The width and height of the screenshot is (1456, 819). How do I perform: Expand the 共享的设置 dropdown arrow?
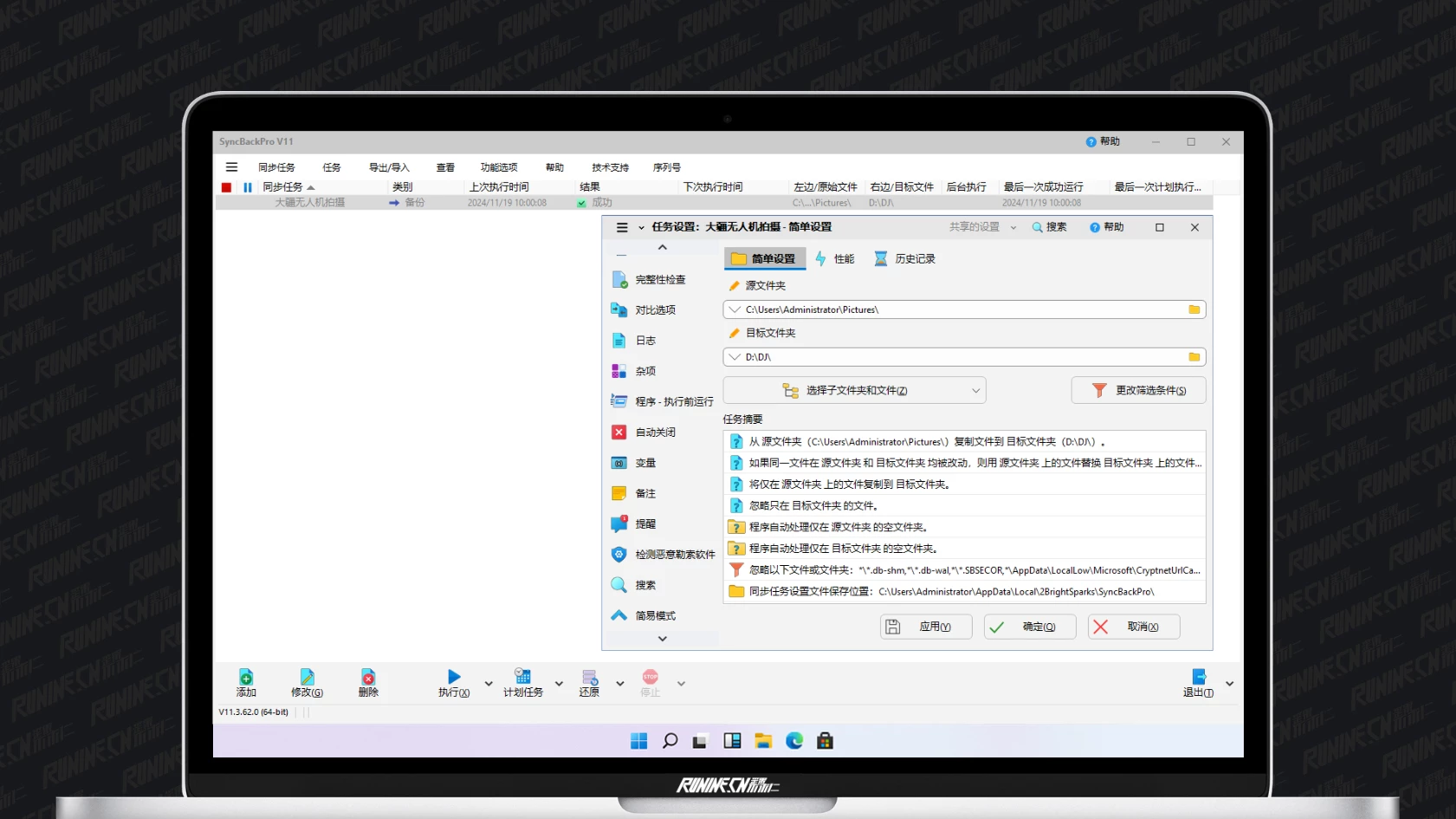coord(1013,228)
